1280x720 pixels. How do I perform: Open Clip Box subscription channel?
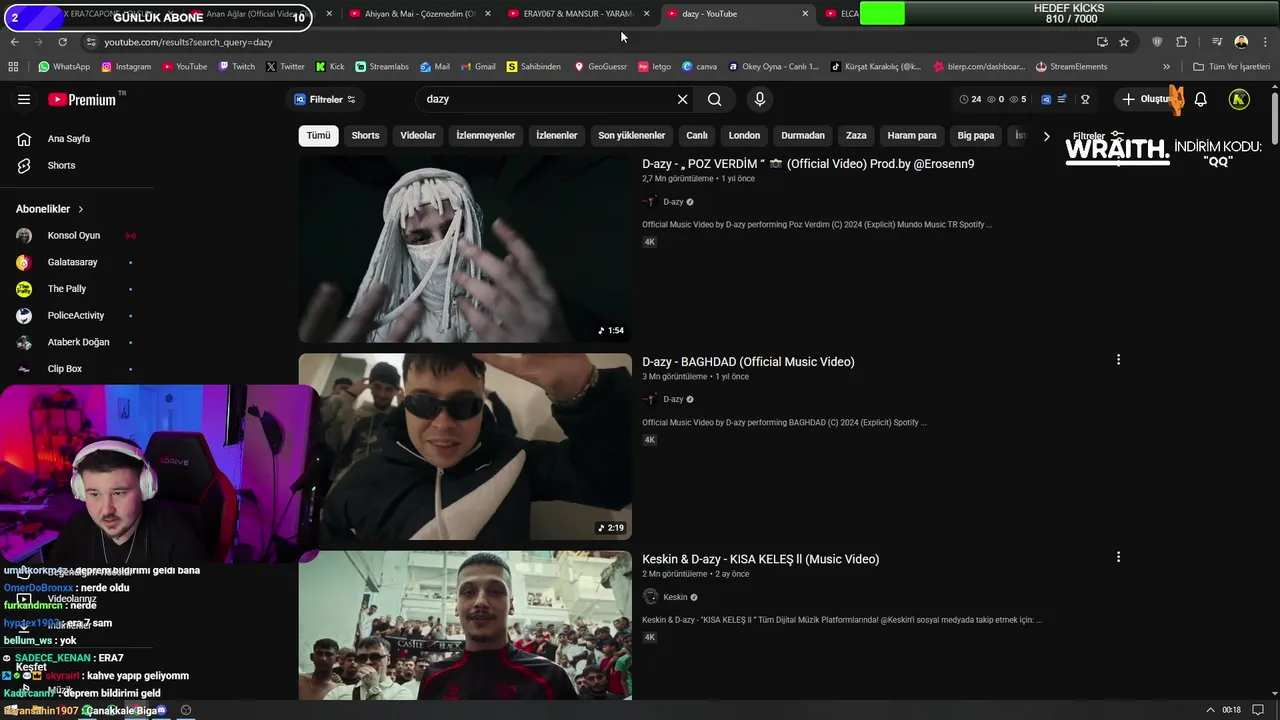tap(65, 369)
